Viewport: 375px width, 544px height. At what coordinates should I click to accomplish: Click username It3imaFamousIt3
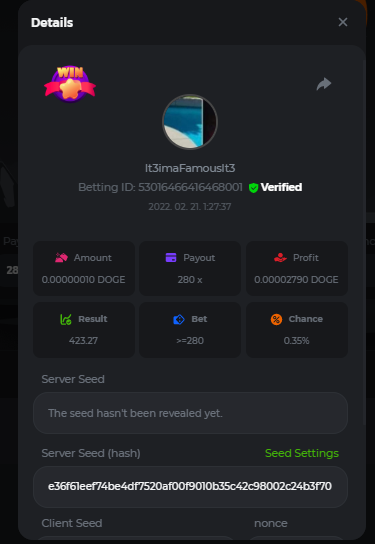click(190, 168)
